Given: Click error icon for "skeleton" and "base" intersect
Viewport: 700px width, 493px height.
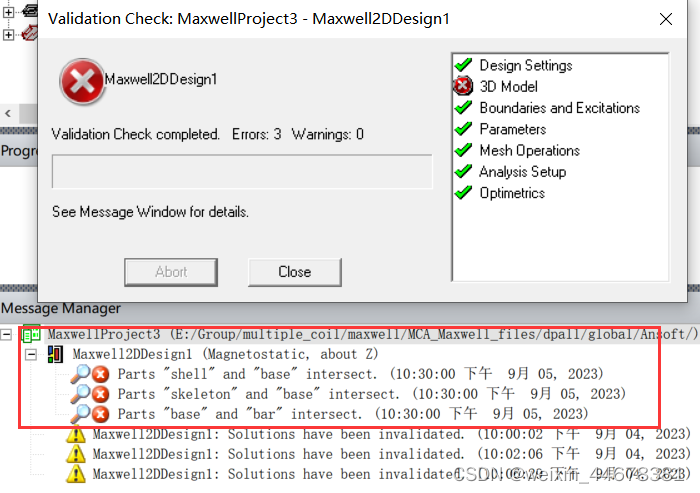Looking at the screenshot, I should coord(101,394).
